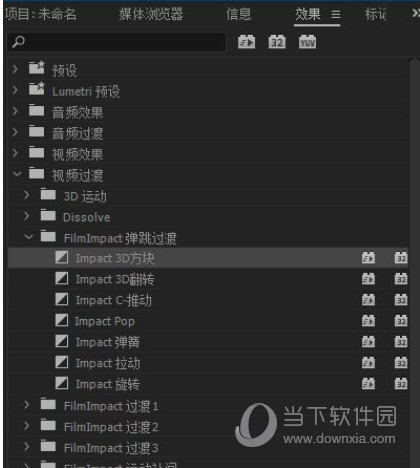Toggle the YUV effects filter icon
This screenshot has width=420, height=468.
(307, 42)
